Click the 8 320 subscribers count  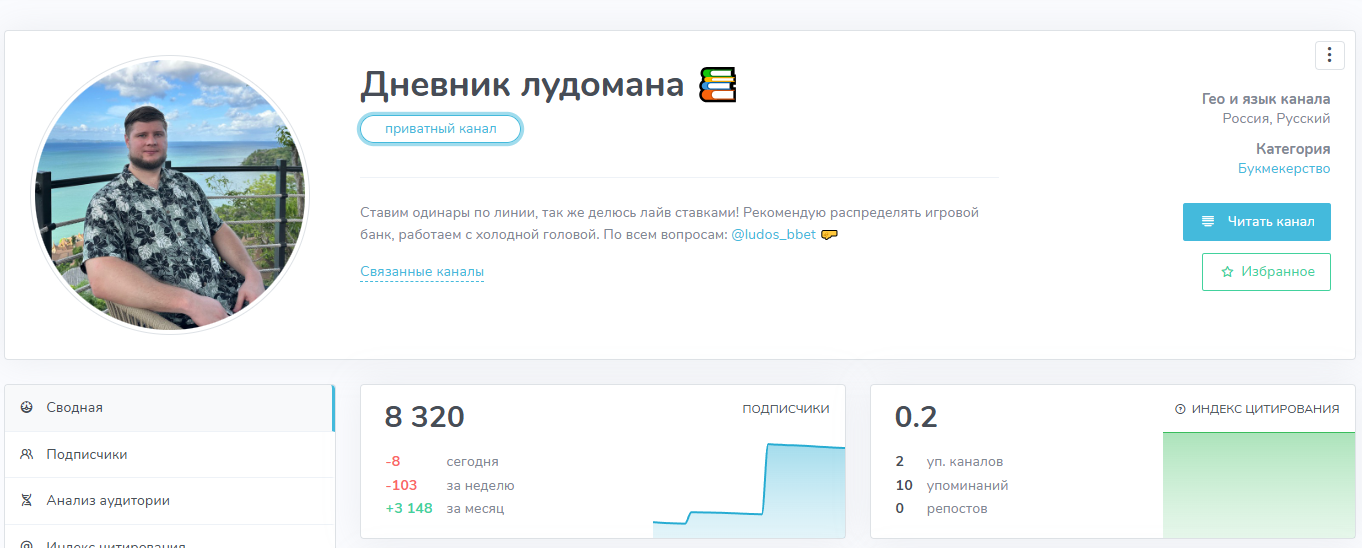(x=425, y=417)
